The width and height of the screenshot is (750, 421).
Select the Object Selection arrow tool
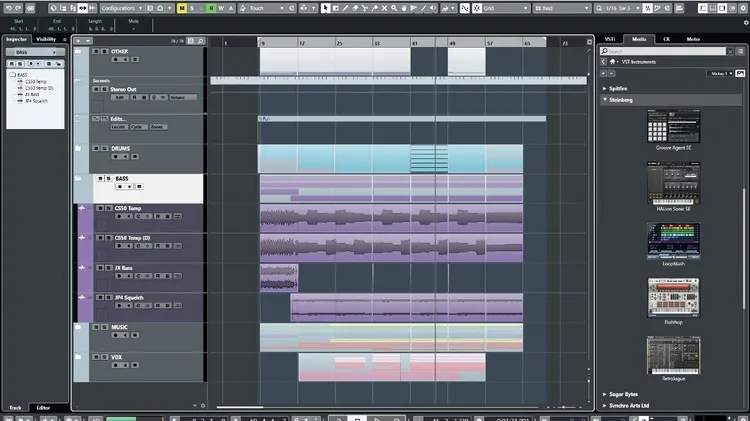pyautogui.click(x=324, y=8)
